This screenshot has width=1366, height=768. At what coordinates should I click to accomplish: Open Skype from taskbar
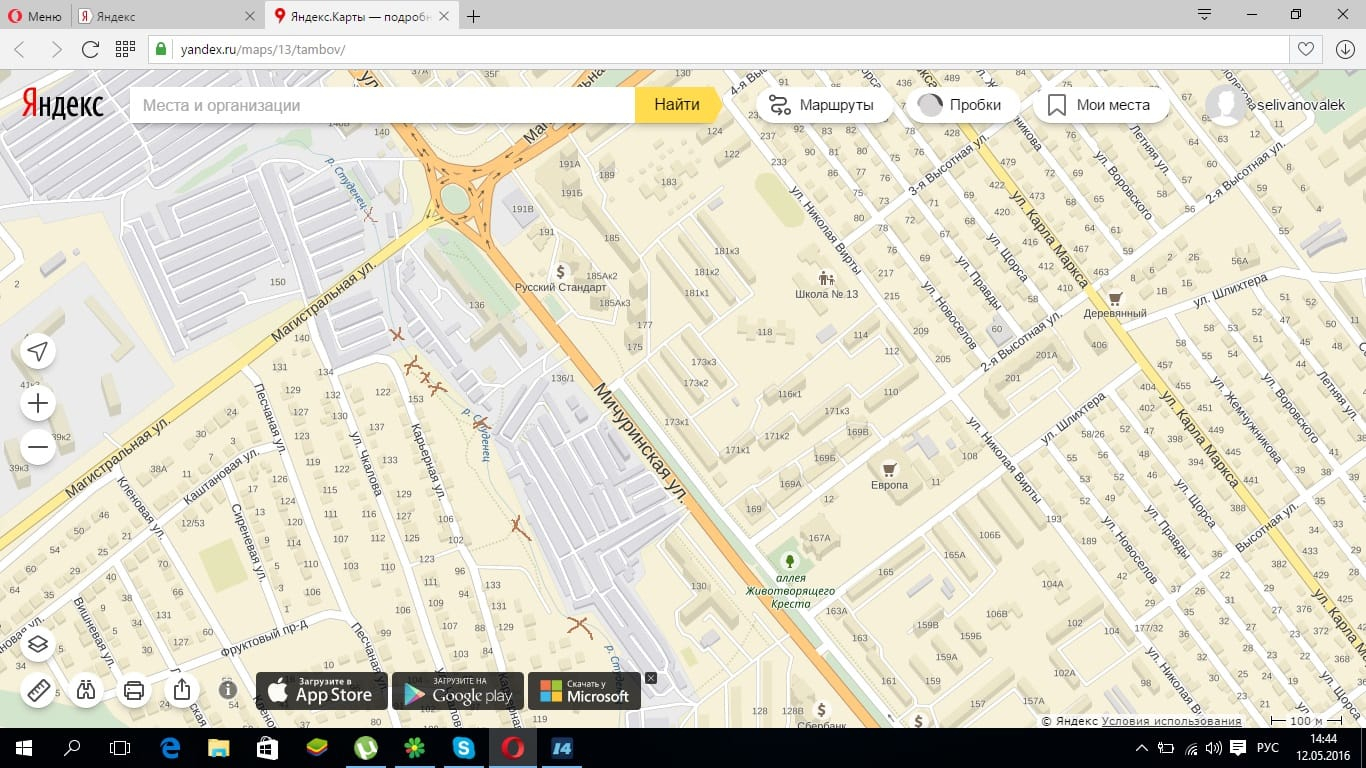click(464, 747)
